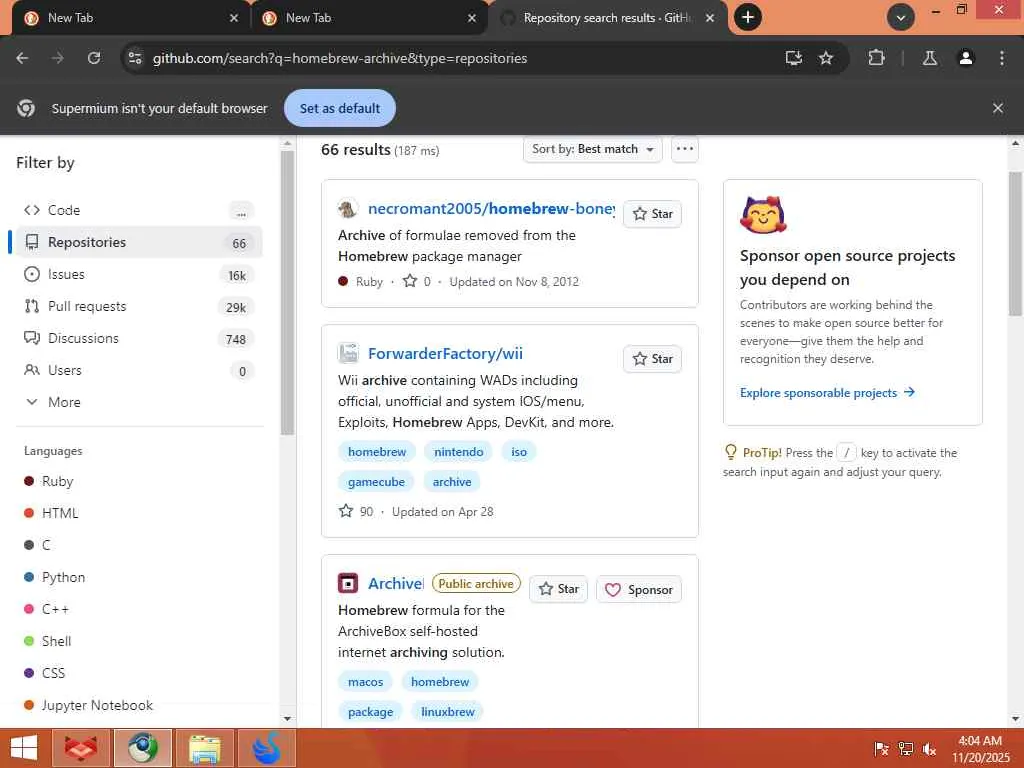Explore sponsorable projects link
Viewport: 1024px width, 768px height.
[x=827, y=392]
